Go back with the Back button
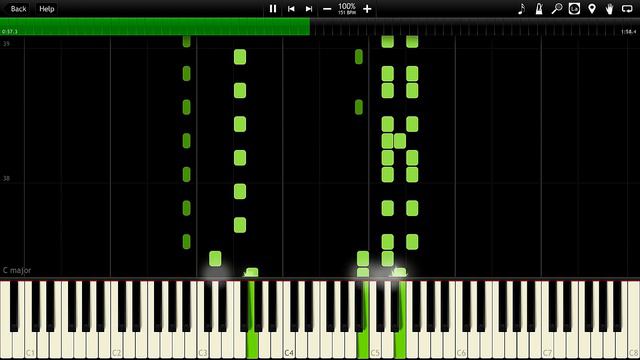The width and height of the screenshot is (640, 360). tap(18, 9)
